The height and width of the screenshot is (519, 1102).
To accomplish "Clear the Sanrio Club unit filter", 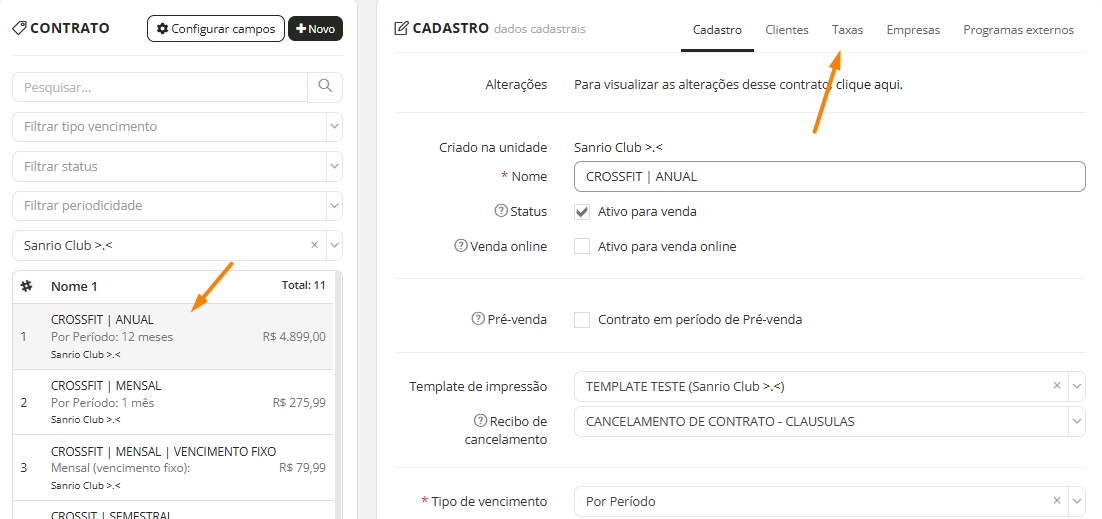I will click(314, 245).
